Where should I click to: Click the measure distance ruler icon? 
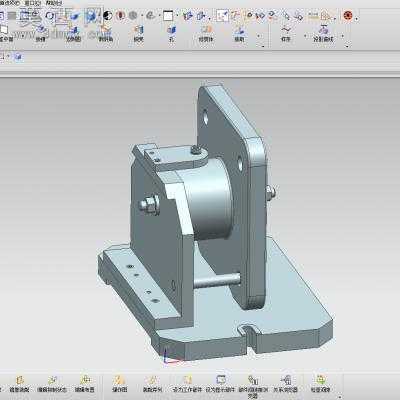pyautogui.click(x=313, y=15)
